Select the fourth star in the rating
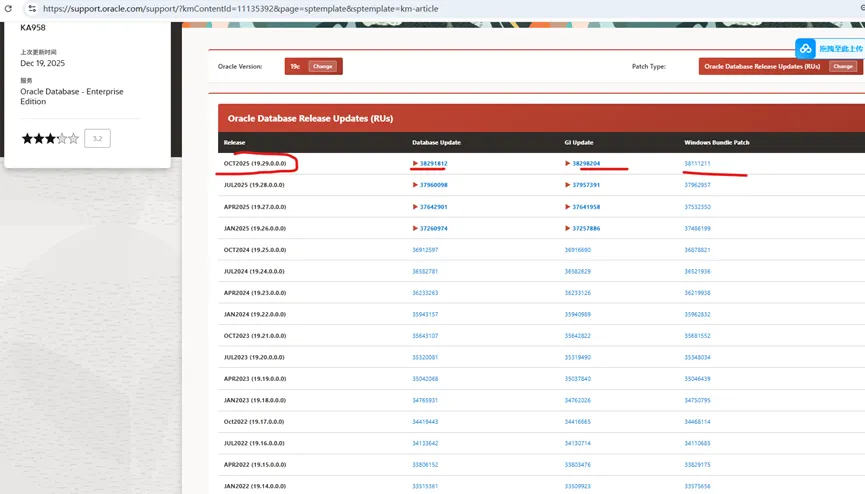The width and height of the screenshot is (865, 494). (62, 139)
